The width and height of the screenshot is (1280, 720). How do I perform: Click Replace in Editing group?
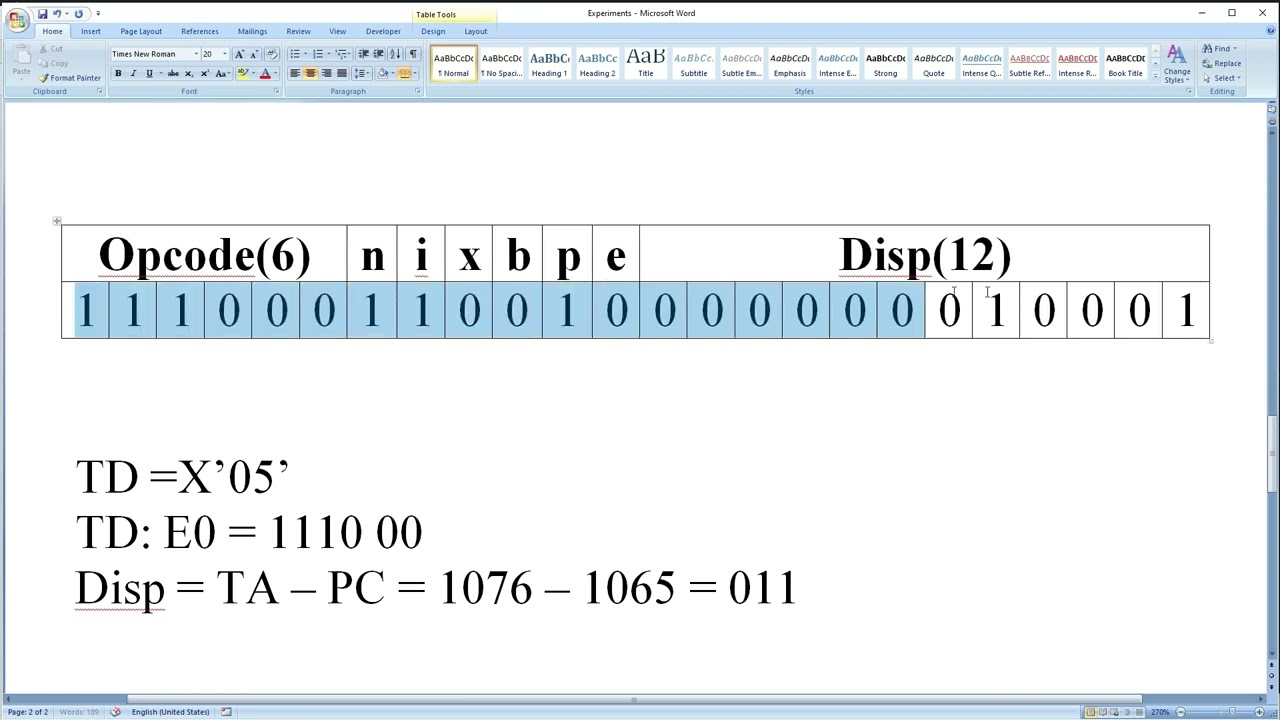(1222, 64)
